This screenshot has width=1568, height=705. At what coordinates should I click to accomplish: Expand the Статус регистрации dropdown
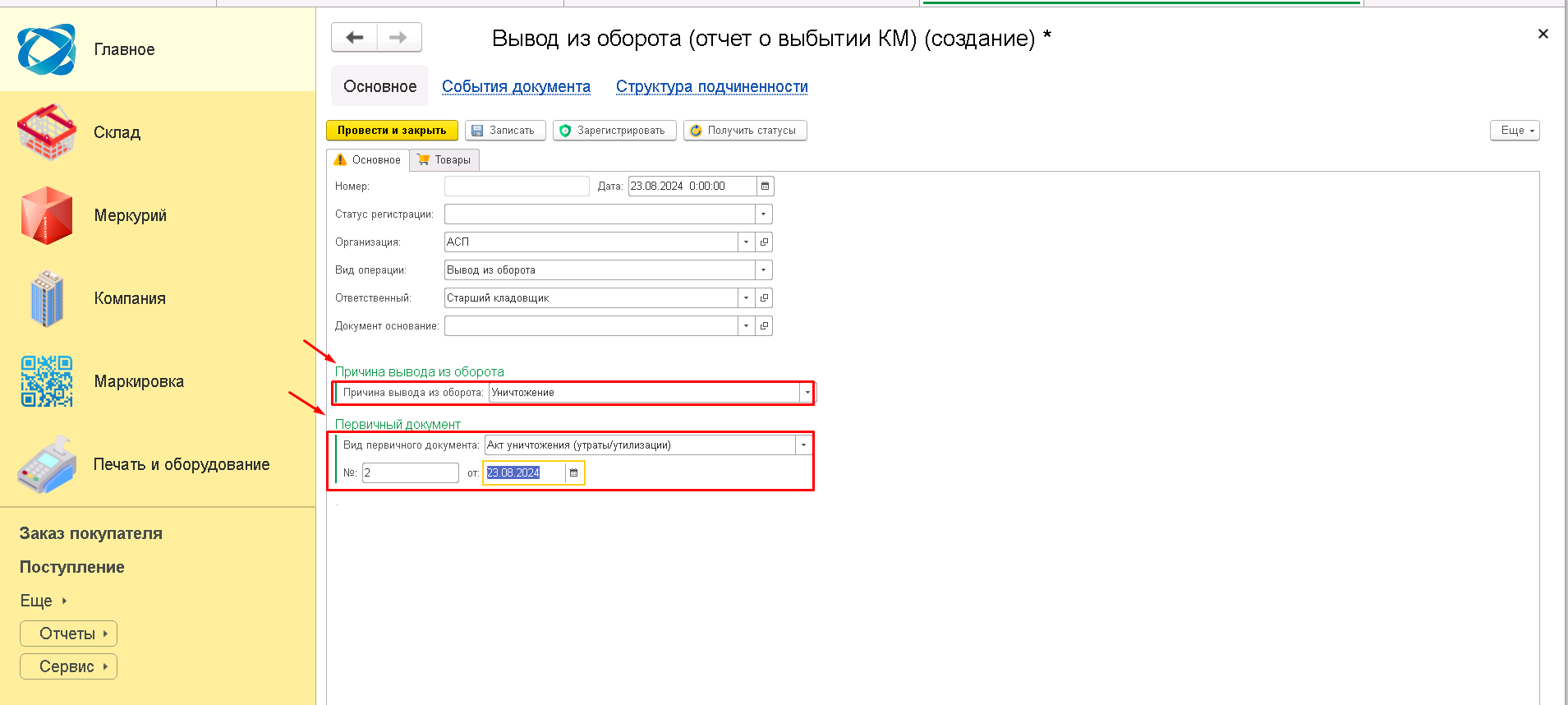764,214
